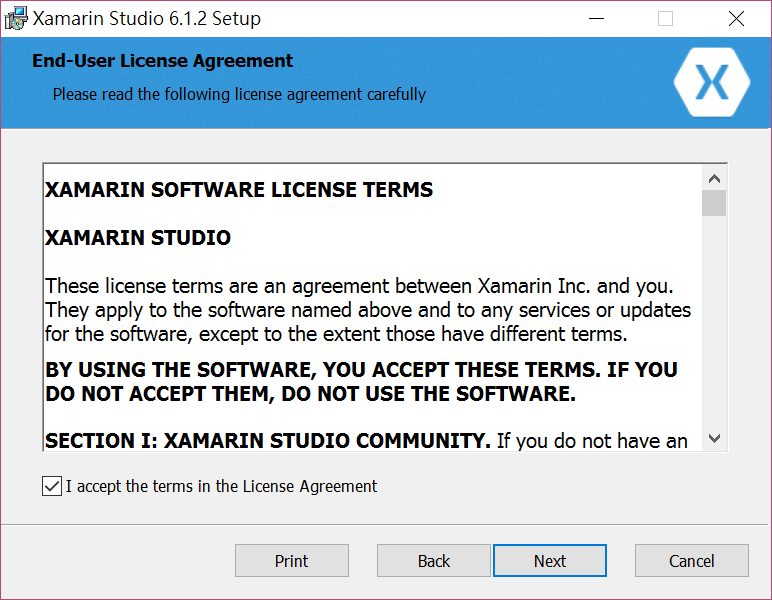The image size is (772, 600).
Task: Minimize the setup window
Action: (596, 19)
